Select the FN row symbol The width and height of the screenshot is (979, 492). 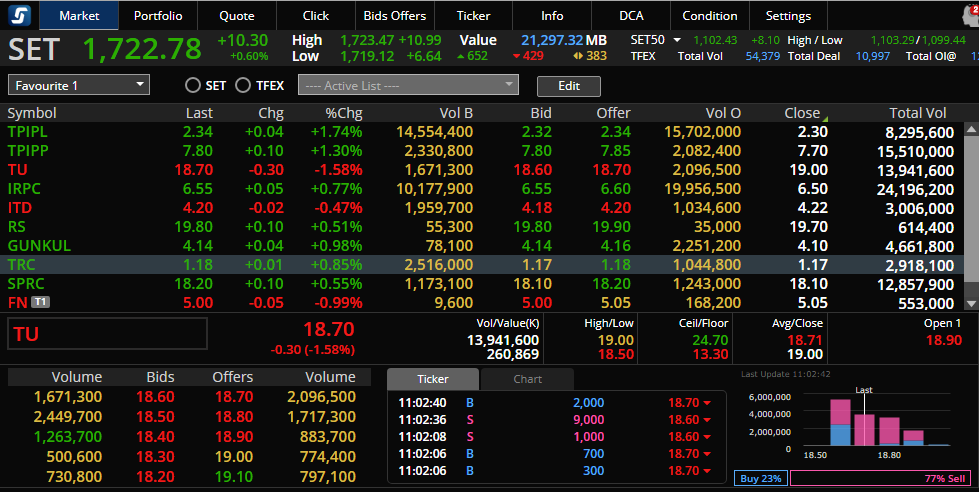tap(17, 303)
